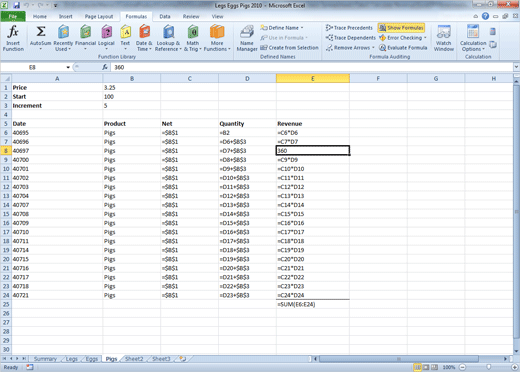Image resolution: width=520 pixels, height=372 pixels.
Task: Click the 100% zoom level button
Action: pyautogui.click(x=449, y=367)
